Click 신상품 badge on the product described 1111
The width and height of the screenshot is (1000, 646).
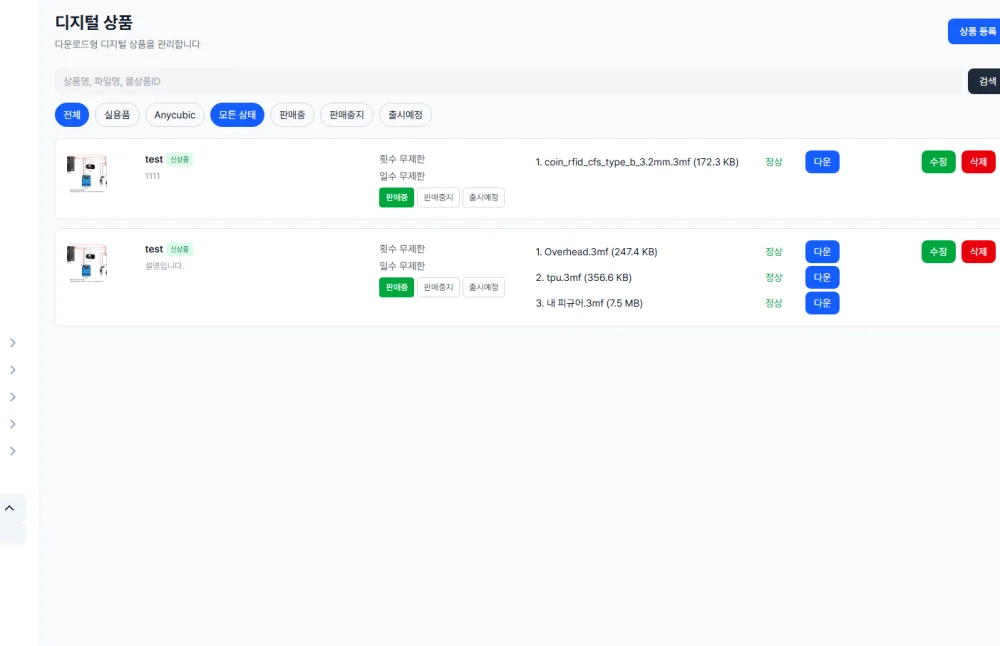pos(180,159)
